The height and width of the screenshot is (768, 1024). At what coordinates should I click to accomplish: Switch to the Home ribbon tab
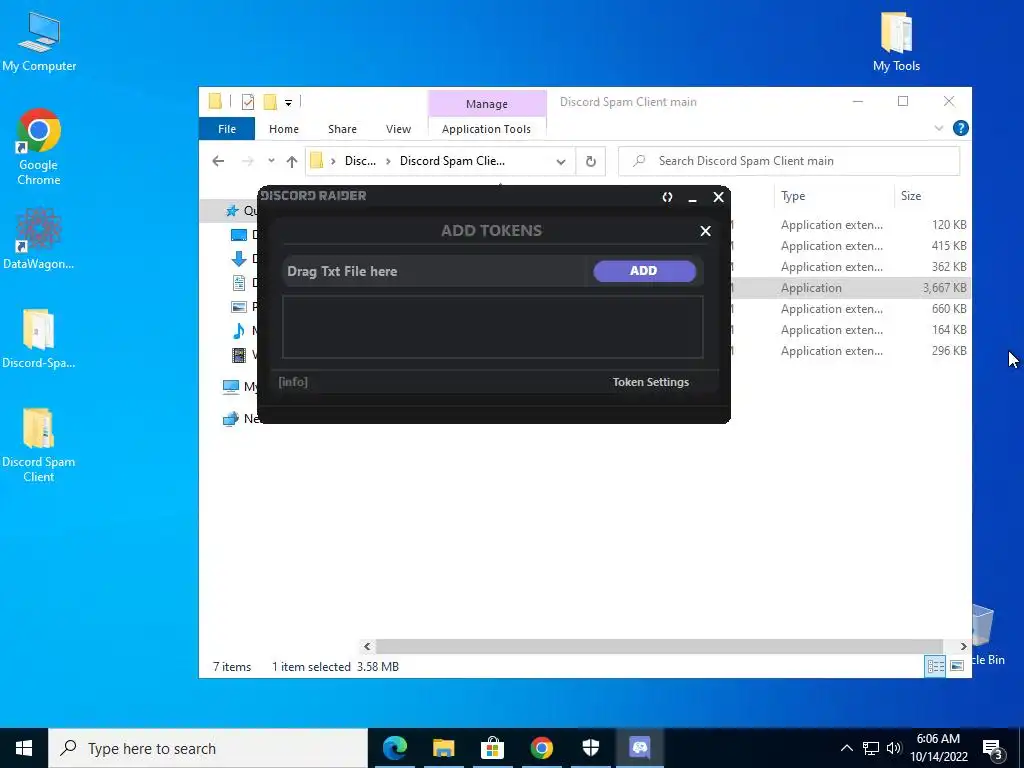283,129
